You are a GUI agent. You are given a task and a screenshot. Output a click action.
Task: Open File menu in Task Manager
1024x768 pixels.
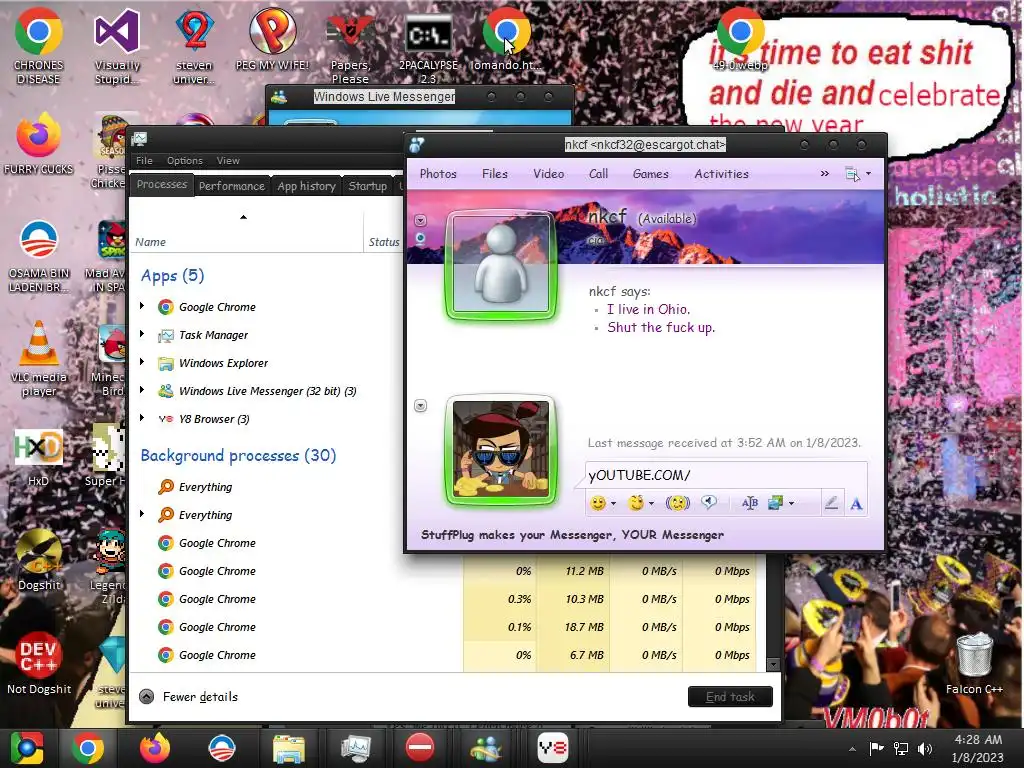click(x=144, y=161)
